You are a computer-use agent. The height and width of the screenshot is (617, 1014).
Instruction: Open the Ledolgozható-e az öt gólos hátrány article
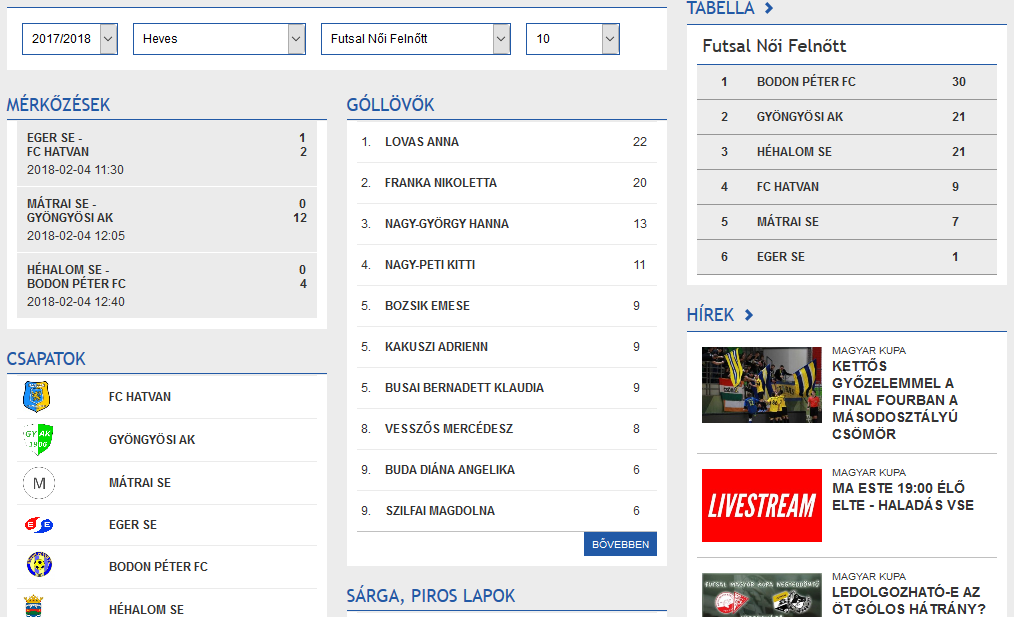(909, 600)
